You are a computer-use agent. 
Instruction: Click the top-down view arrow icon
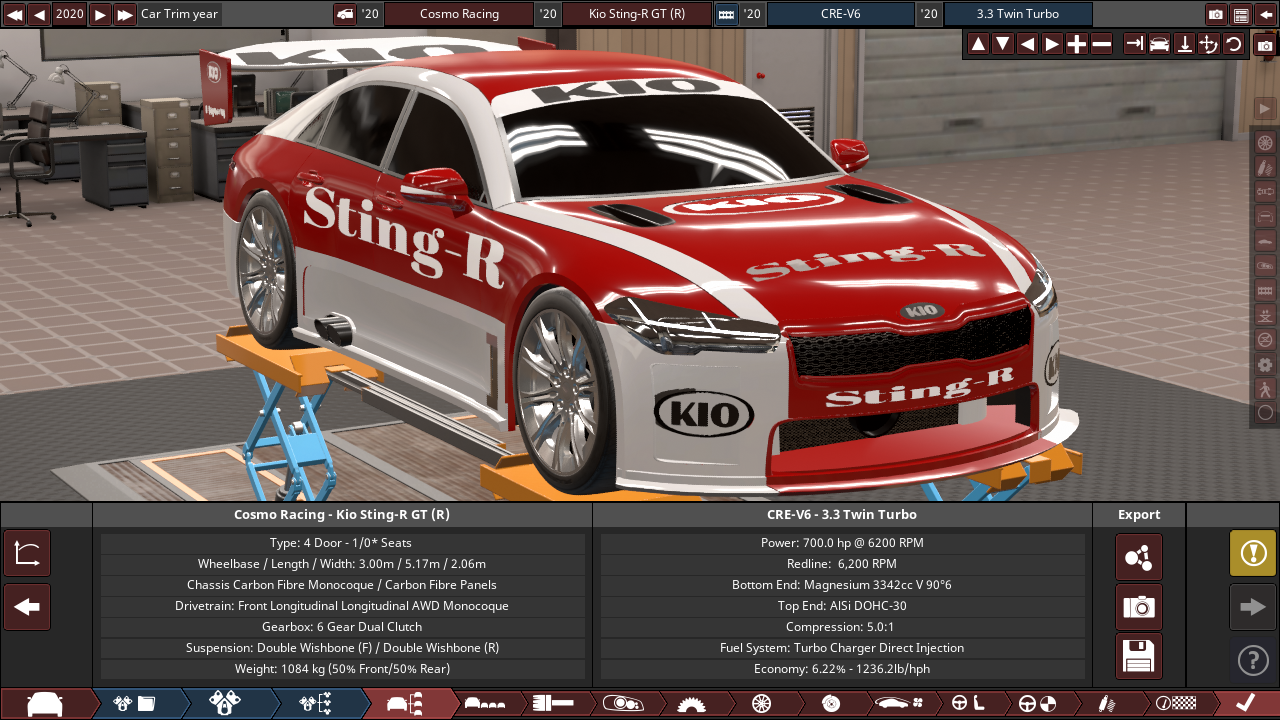tap(1184, 44)
